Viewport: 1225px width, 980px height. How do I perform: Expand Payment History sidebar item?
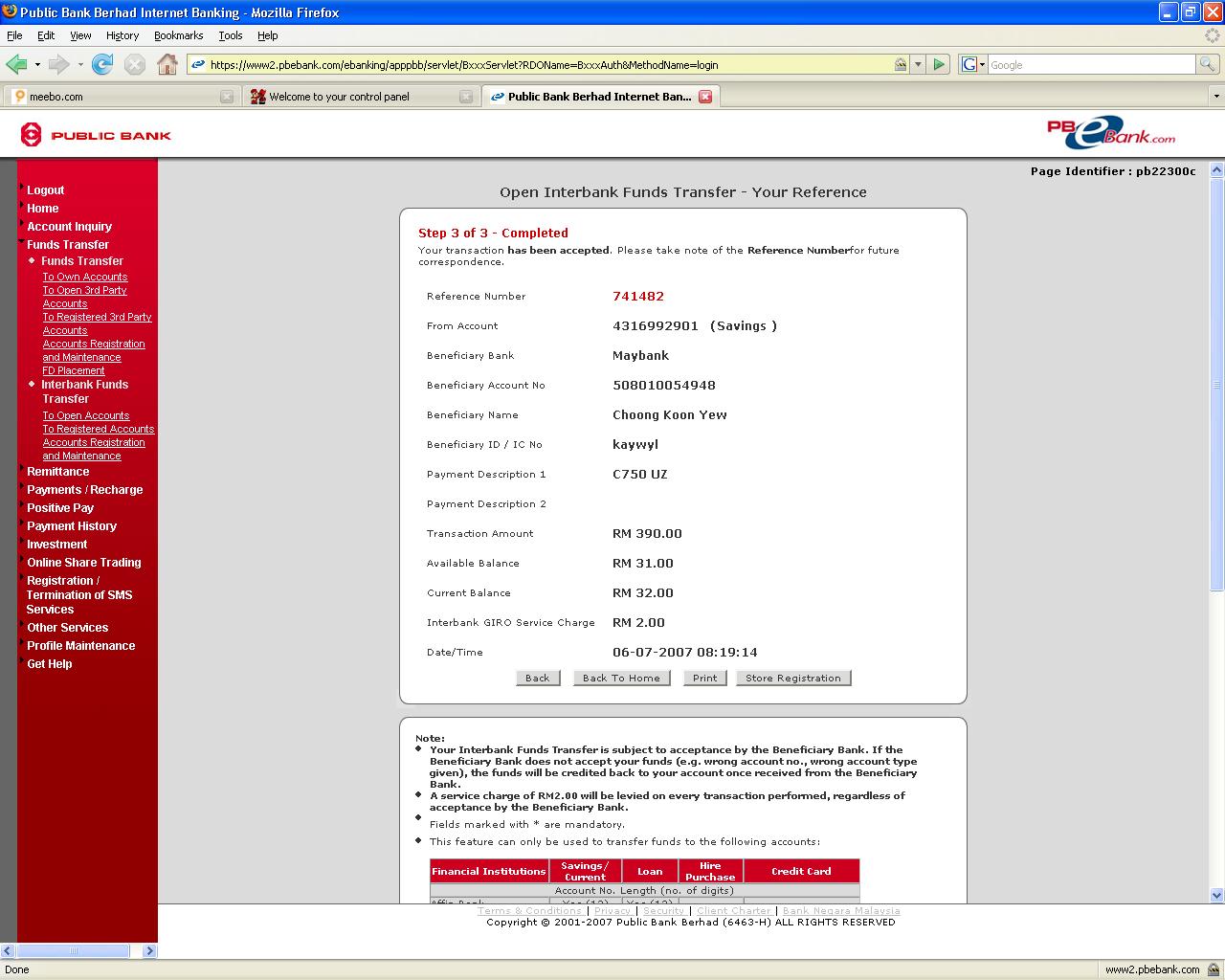click(71, 526)
